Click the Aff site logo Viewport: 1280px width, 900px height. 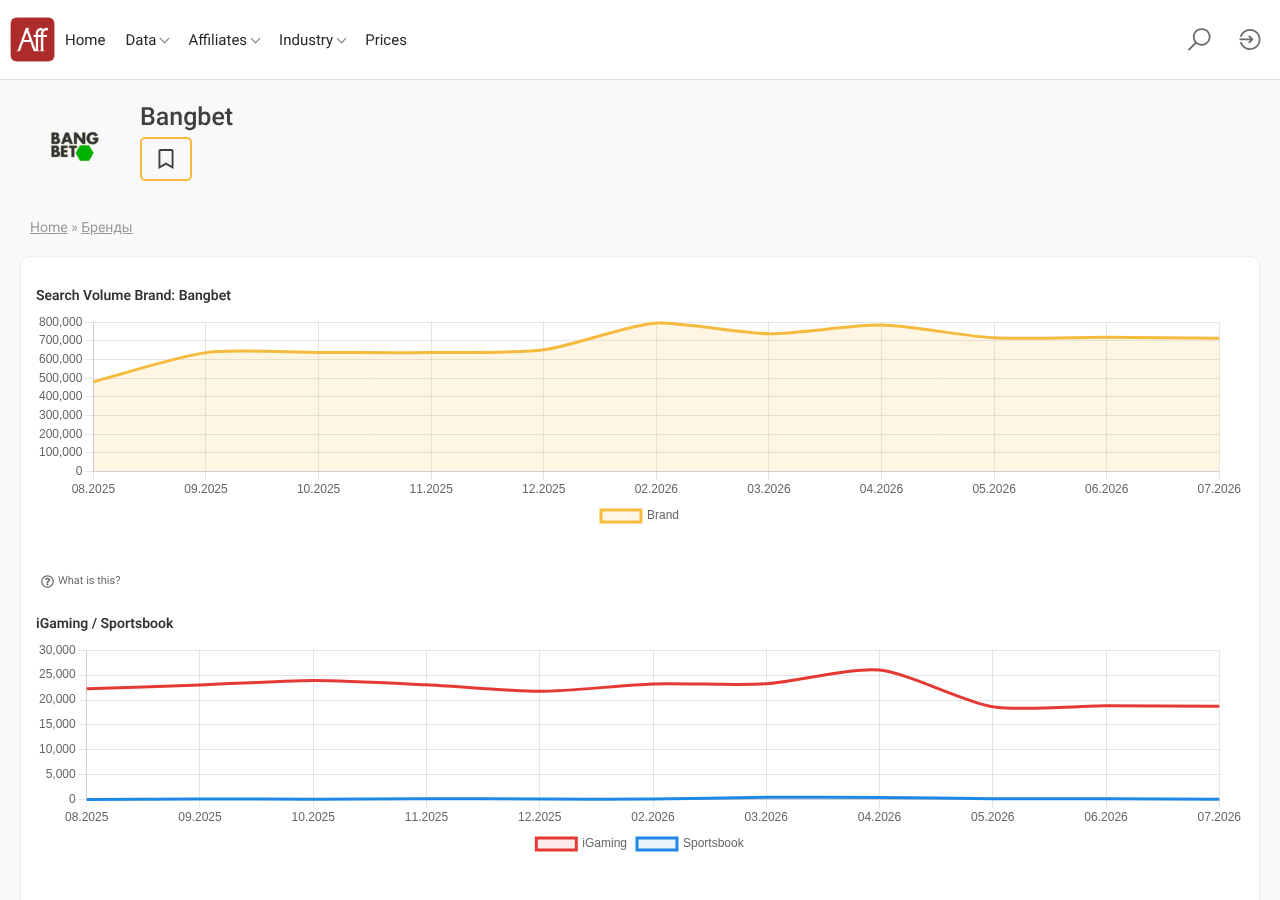[x=32, y=39]
